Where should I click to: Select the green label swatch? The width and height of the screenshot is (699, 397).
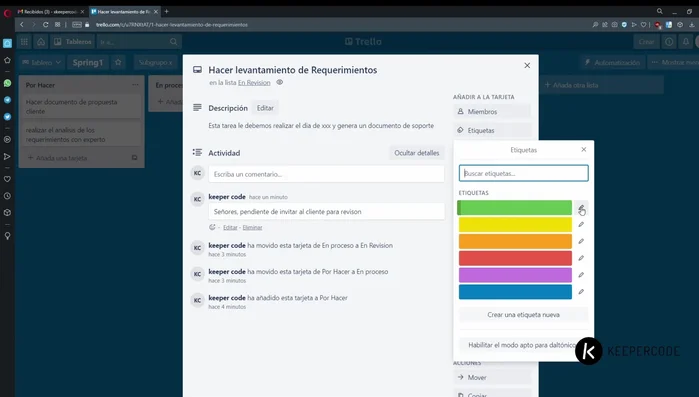pyautogui.click(x=515, y=208)
